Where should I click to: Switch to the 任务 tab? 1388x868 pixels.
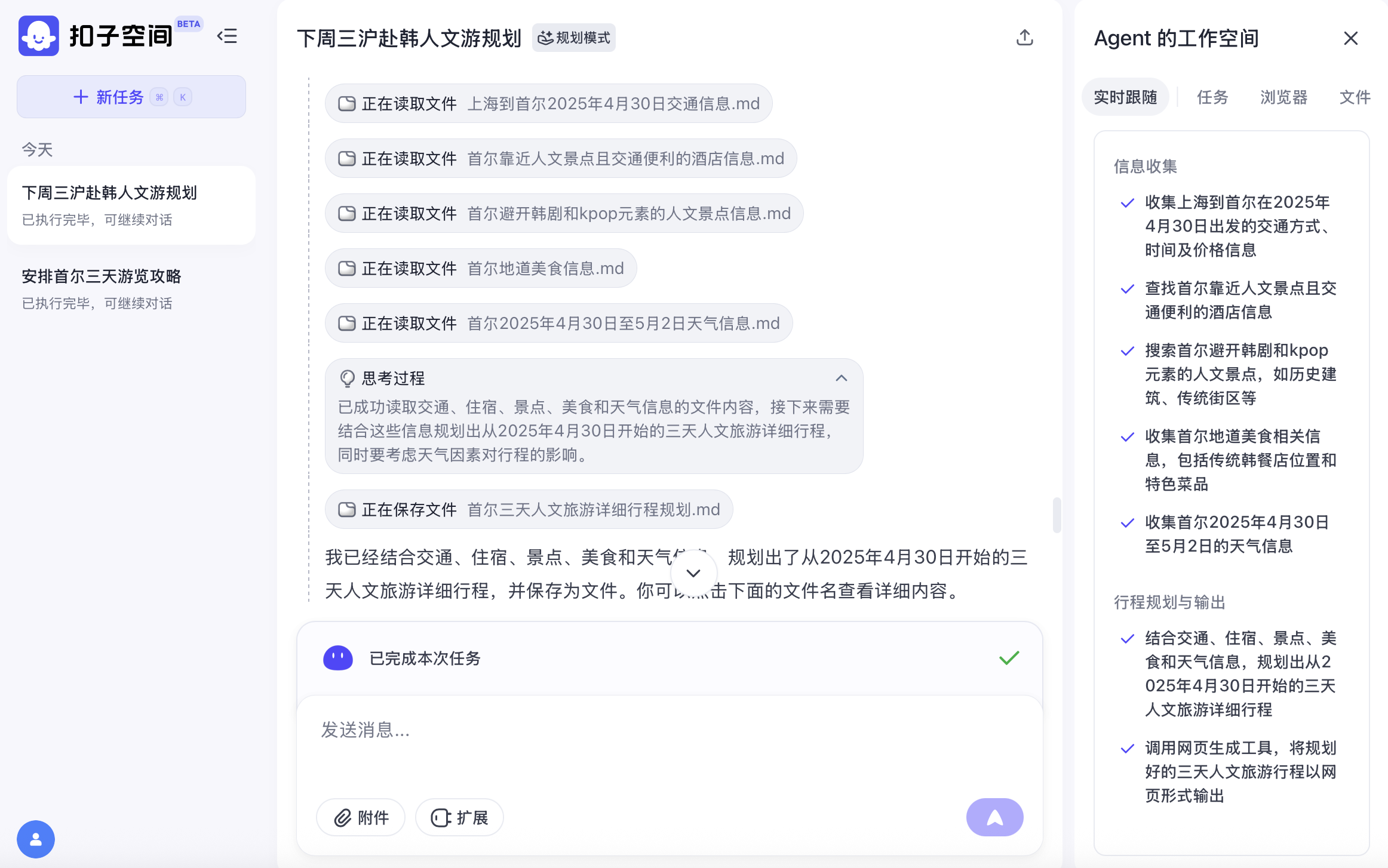(x=1212, y=97)
